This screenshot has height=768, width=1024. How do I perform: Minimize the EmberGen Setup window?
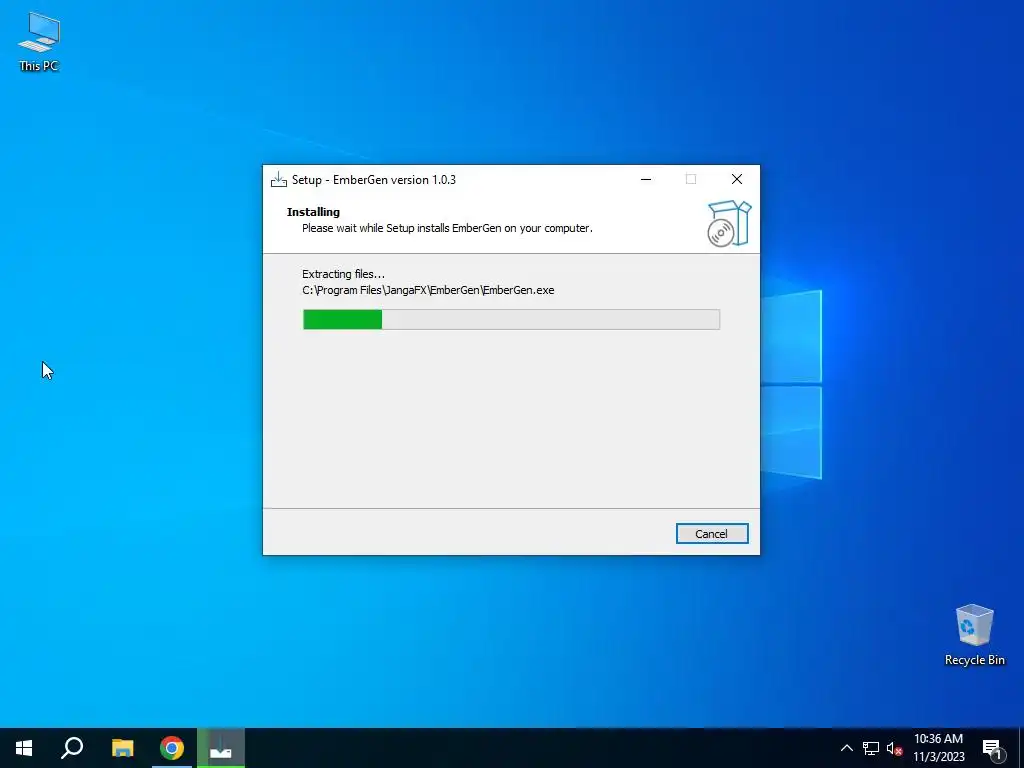646,180
